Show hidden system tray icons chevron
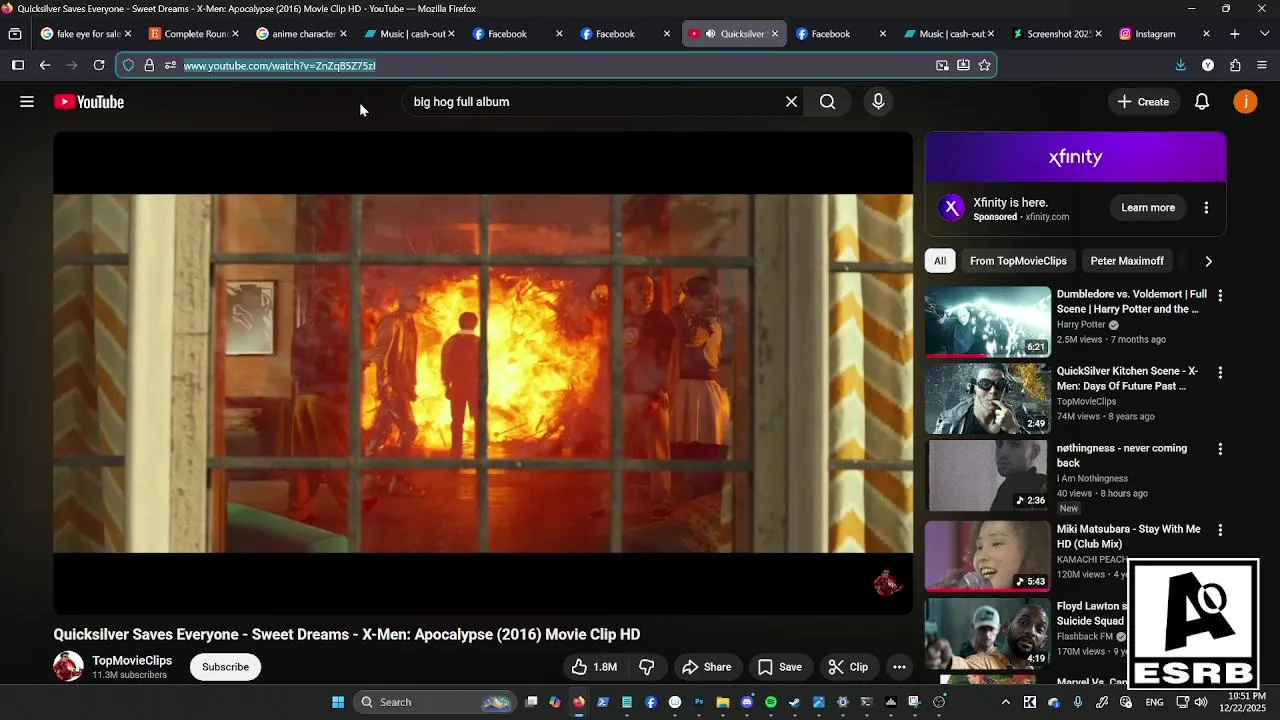 point(1006,702)
